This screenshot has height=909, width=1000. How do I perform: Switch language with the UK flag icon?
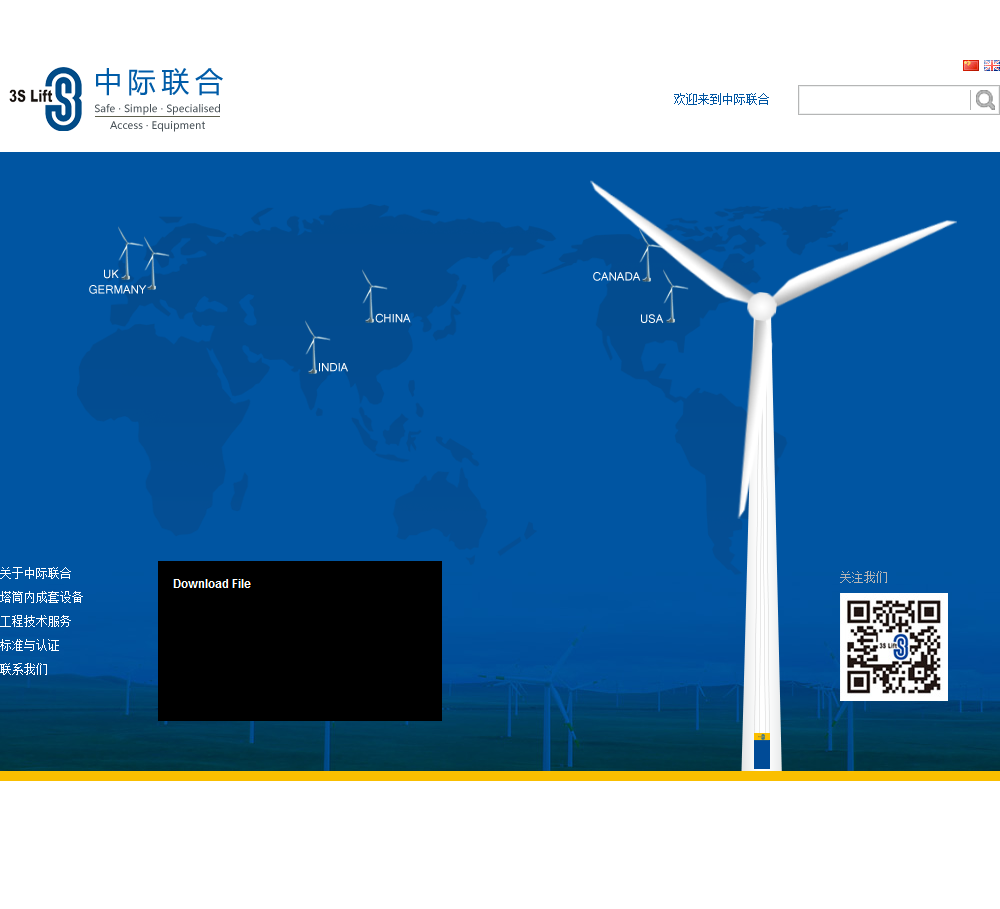[x=992, y=65]
